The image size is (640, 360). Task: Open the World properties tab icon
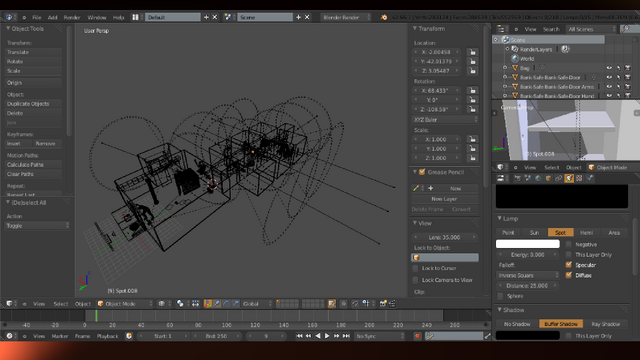coord(538,178)
